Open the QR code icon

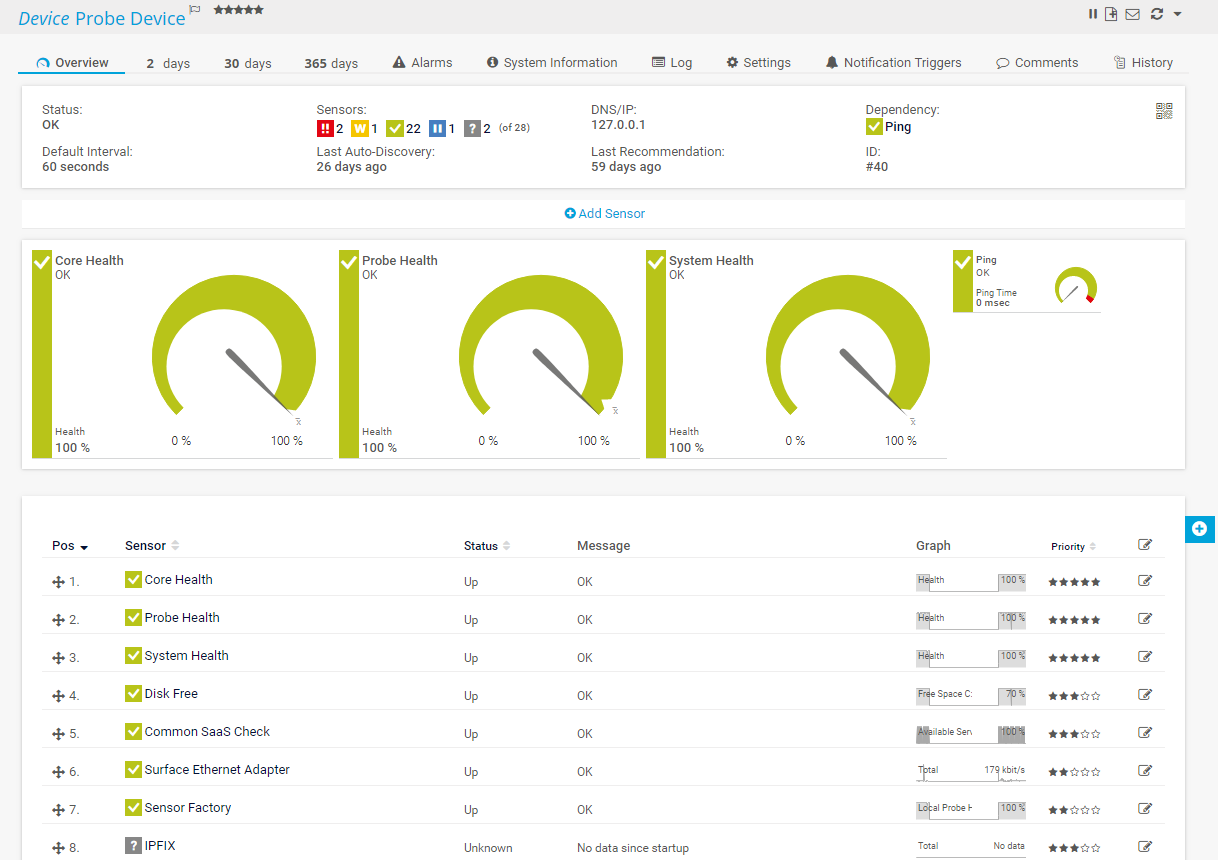pyautogui.click(x=1164, y=111)
